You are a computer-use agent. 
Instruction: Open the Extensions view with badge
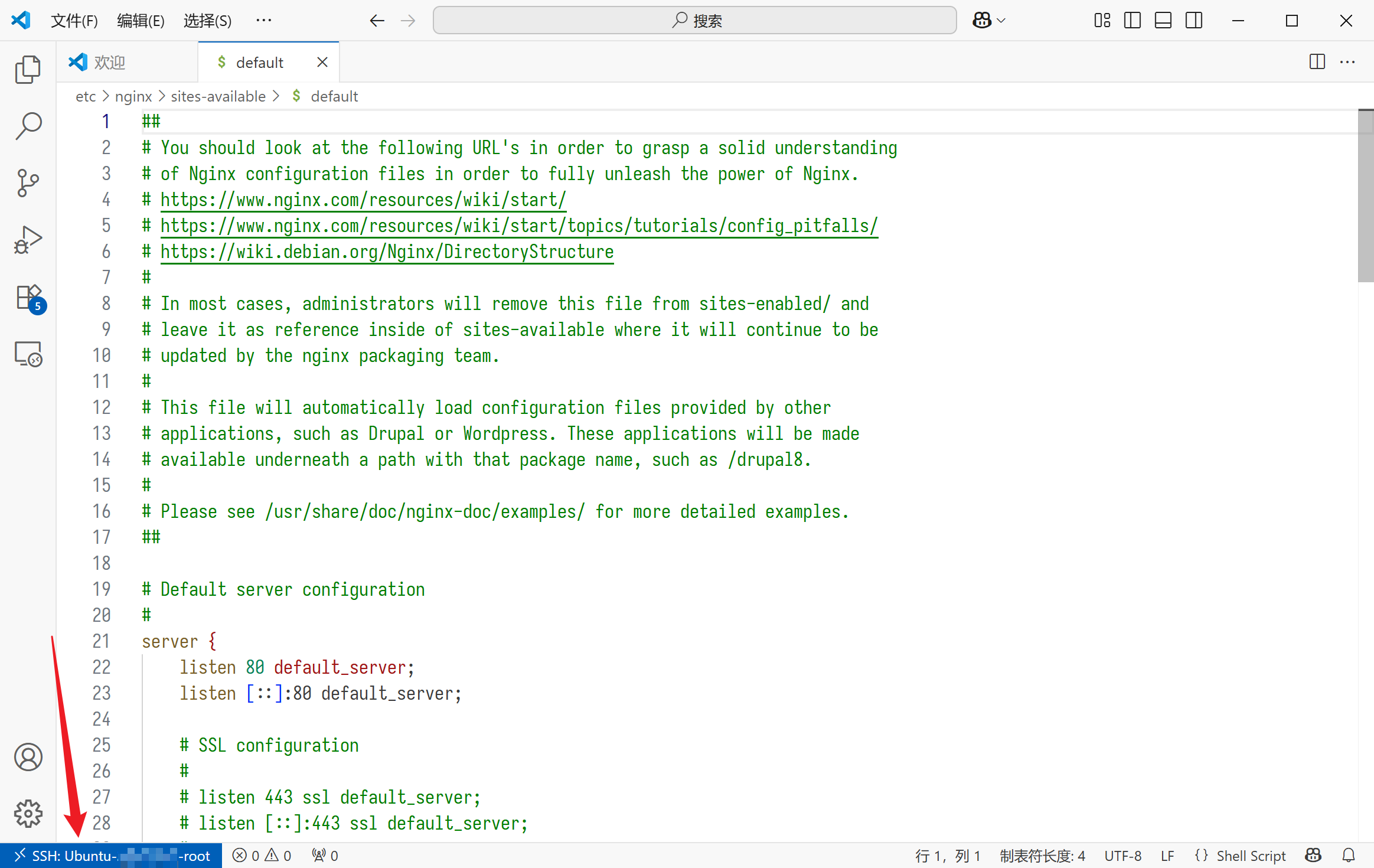tap(28, 297)
